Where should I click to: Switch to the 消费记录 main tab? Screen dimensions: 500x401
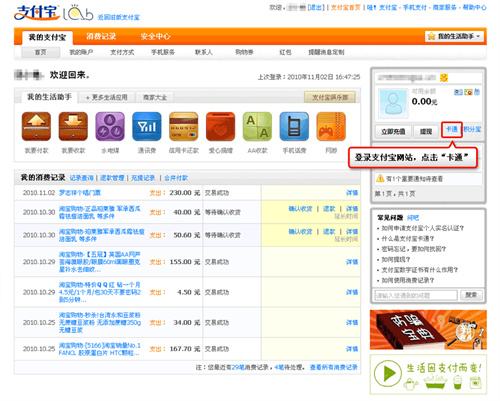[x=101, y=36]
